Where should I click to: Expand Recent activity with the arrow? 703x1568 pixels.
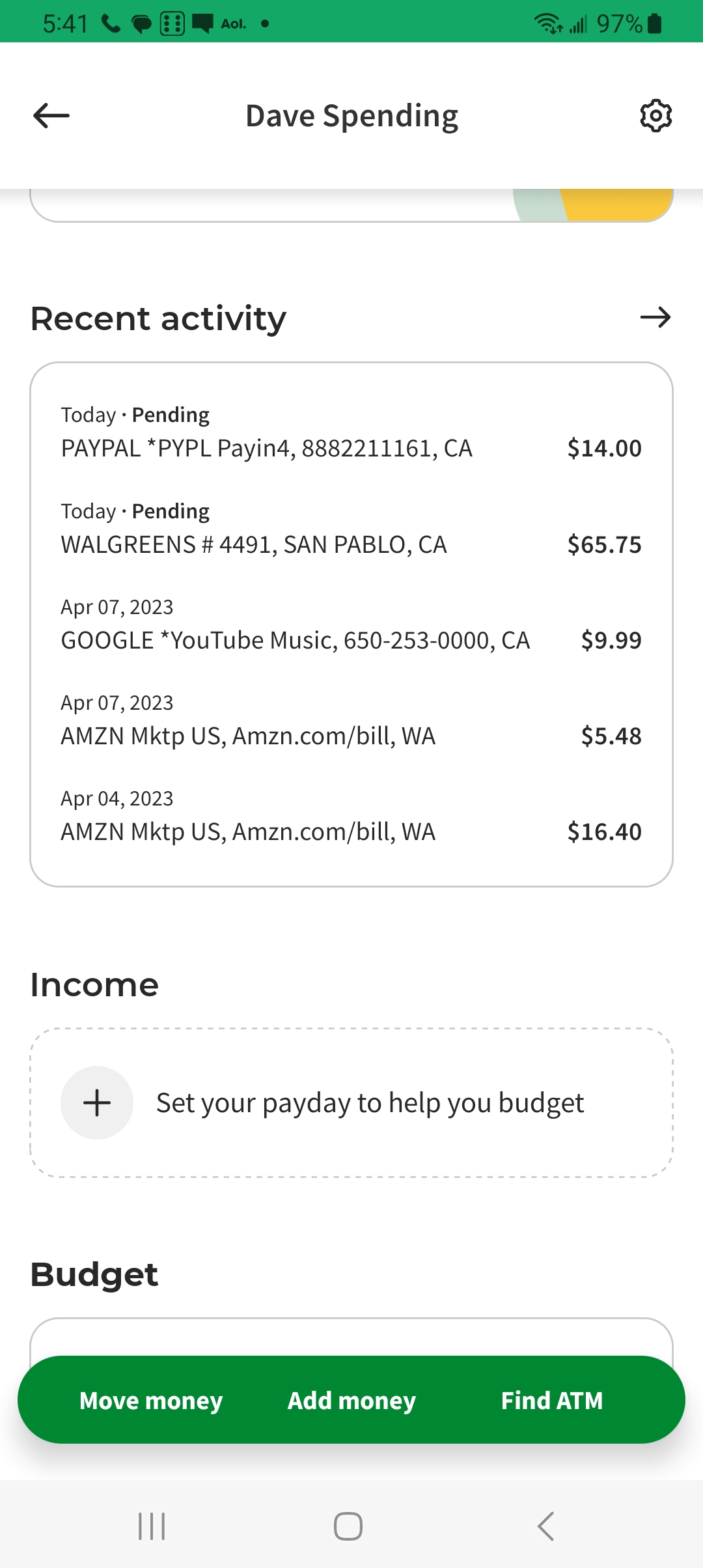(655, 318)
